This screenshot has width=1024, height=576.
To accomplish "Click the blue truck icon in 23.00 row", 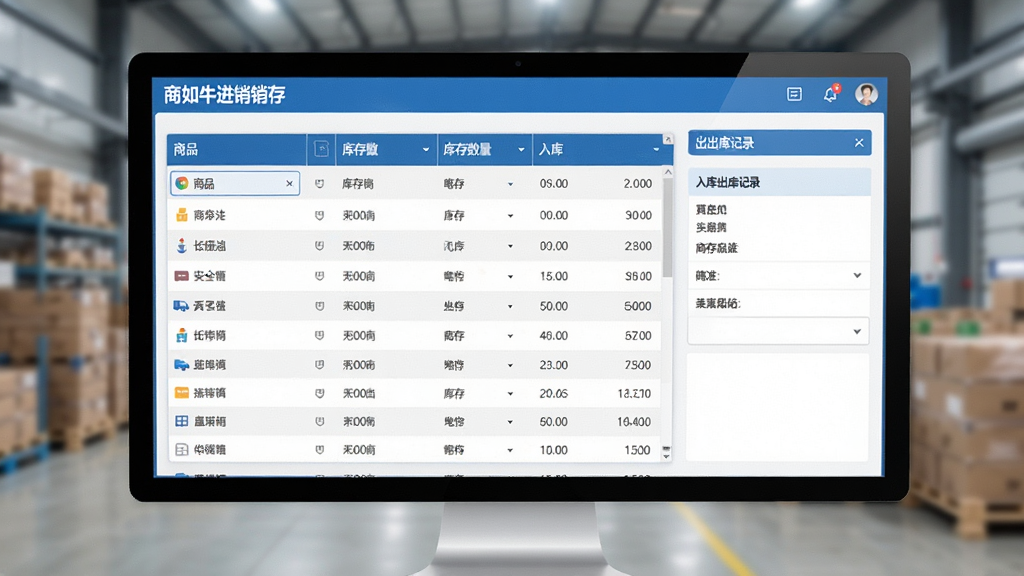I will tap(182, 364).
